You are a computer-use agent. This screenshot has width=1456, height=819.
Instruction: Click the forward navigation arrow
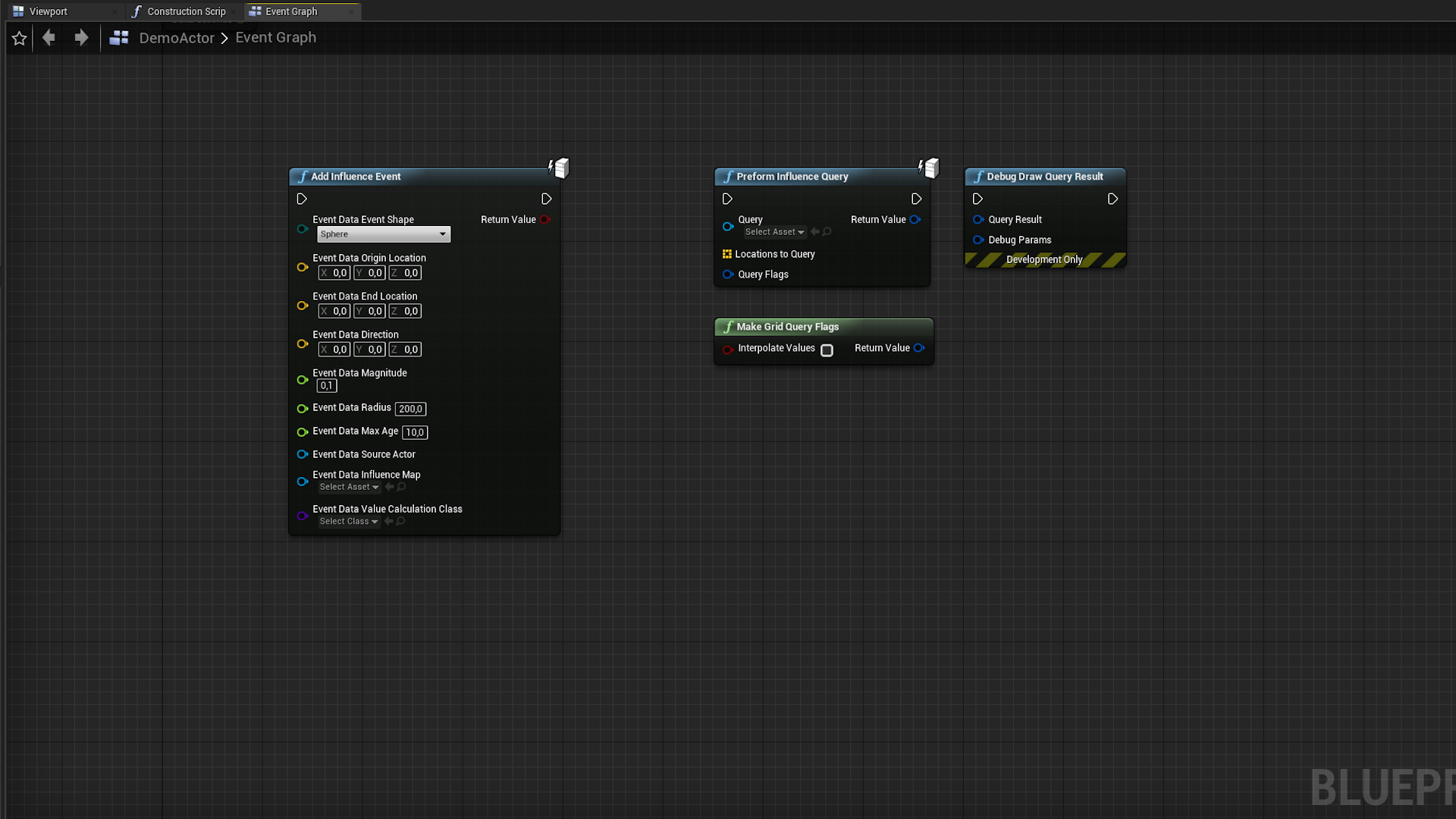pos(81,37)
